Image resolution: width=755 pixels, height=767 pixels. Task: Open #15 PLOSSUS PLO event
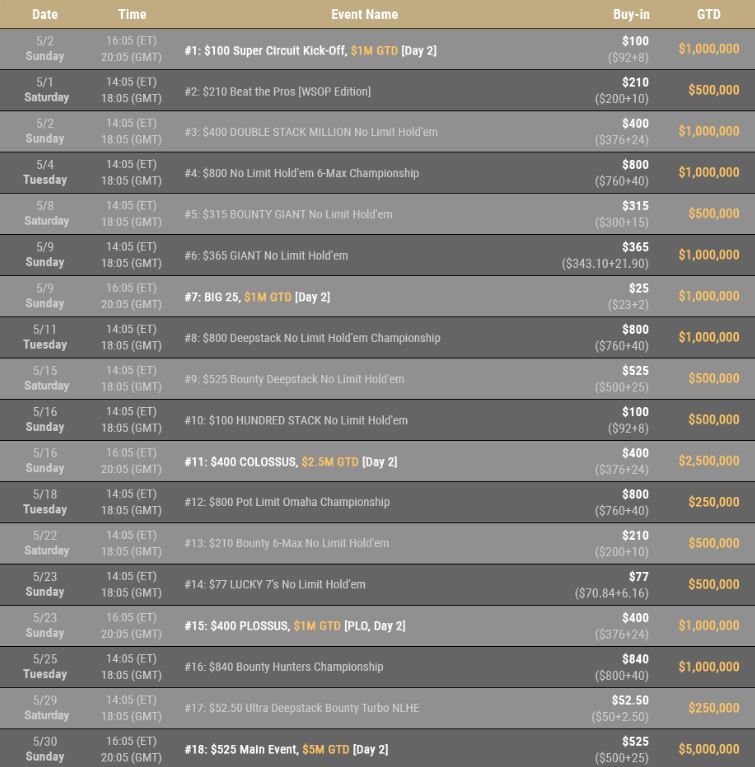295,626
